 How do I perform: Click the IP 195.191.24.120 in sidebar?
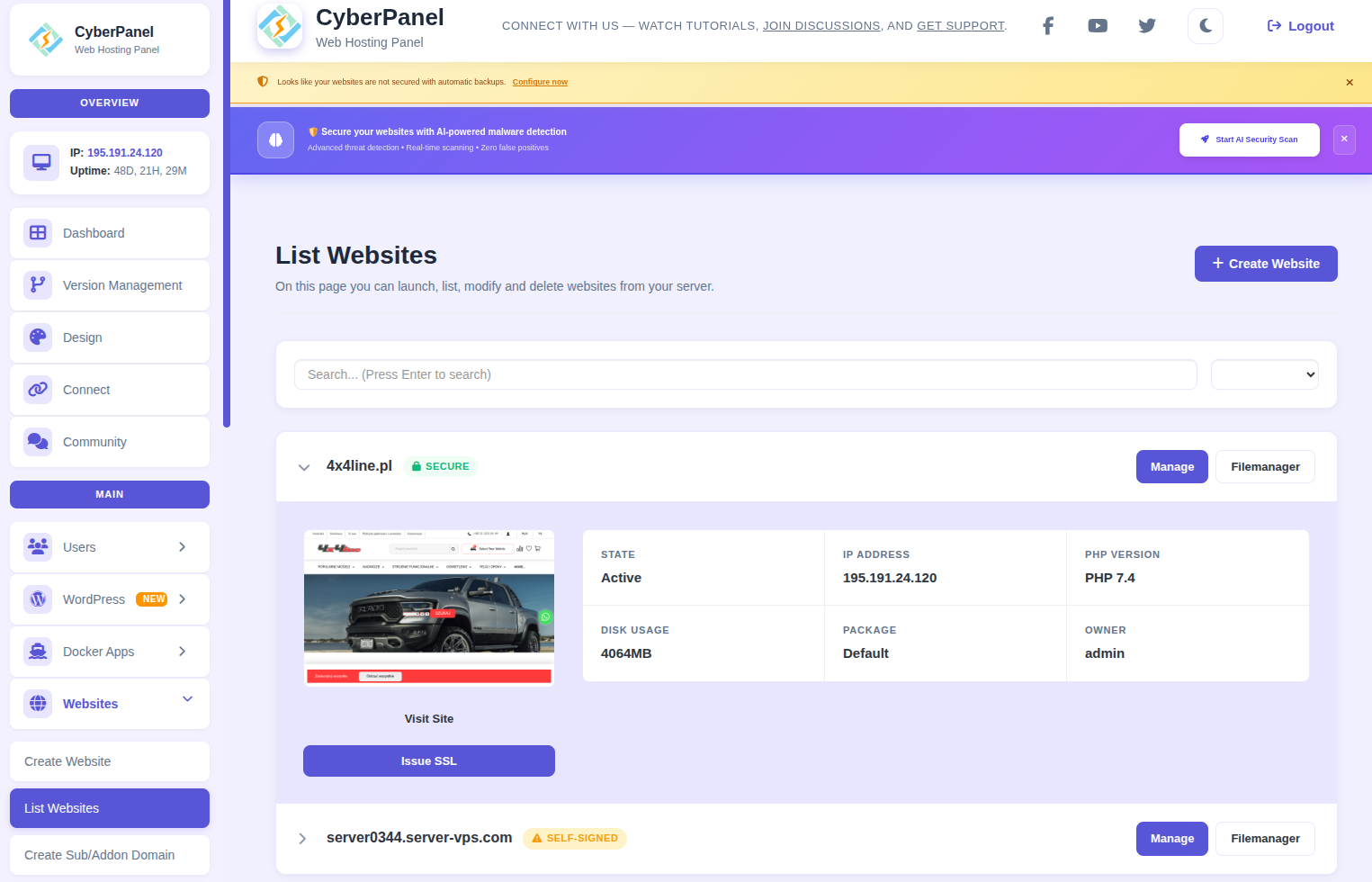click(x=125, y=153)
